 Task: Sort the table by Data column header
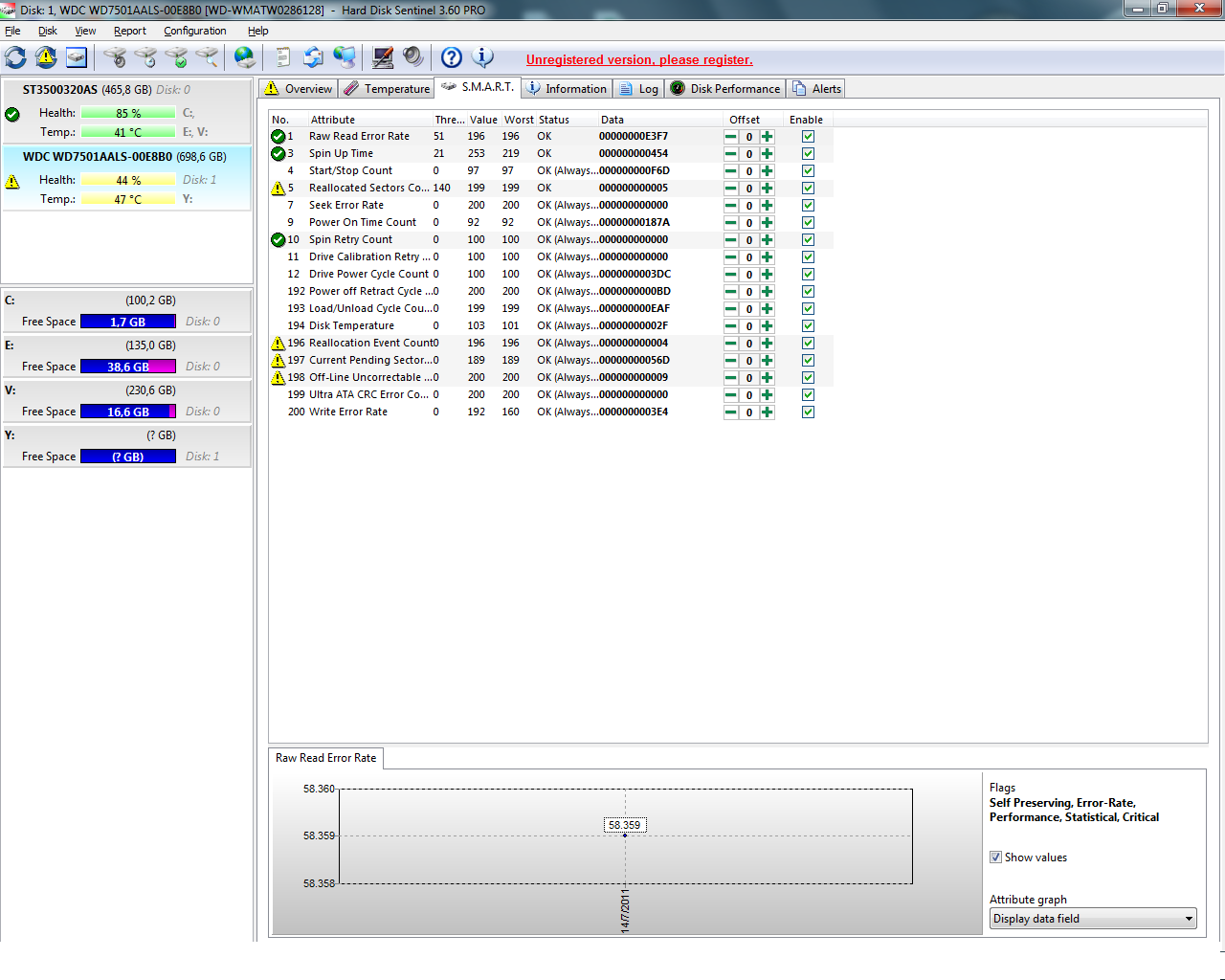[x=660, y=120]
